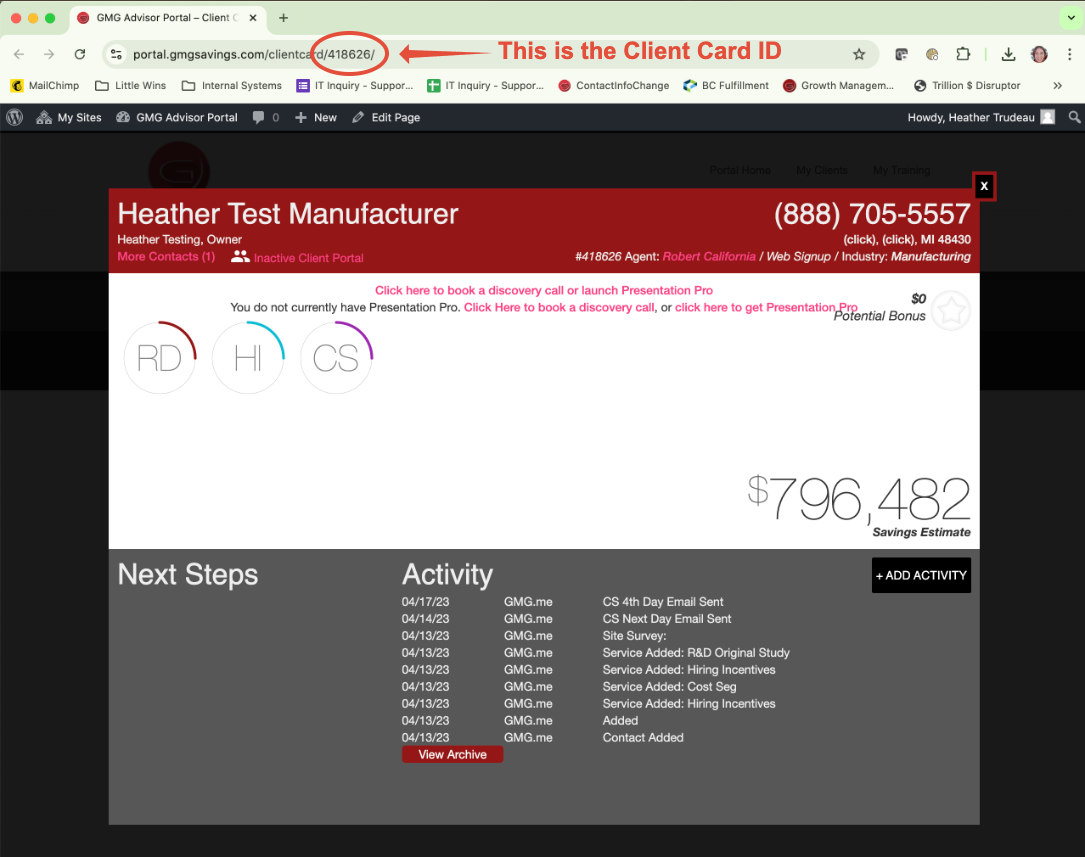1085x857 pixels.
Task: Open MailChimp bookmark
Action: pyautogui.click(x=45, y=86)
